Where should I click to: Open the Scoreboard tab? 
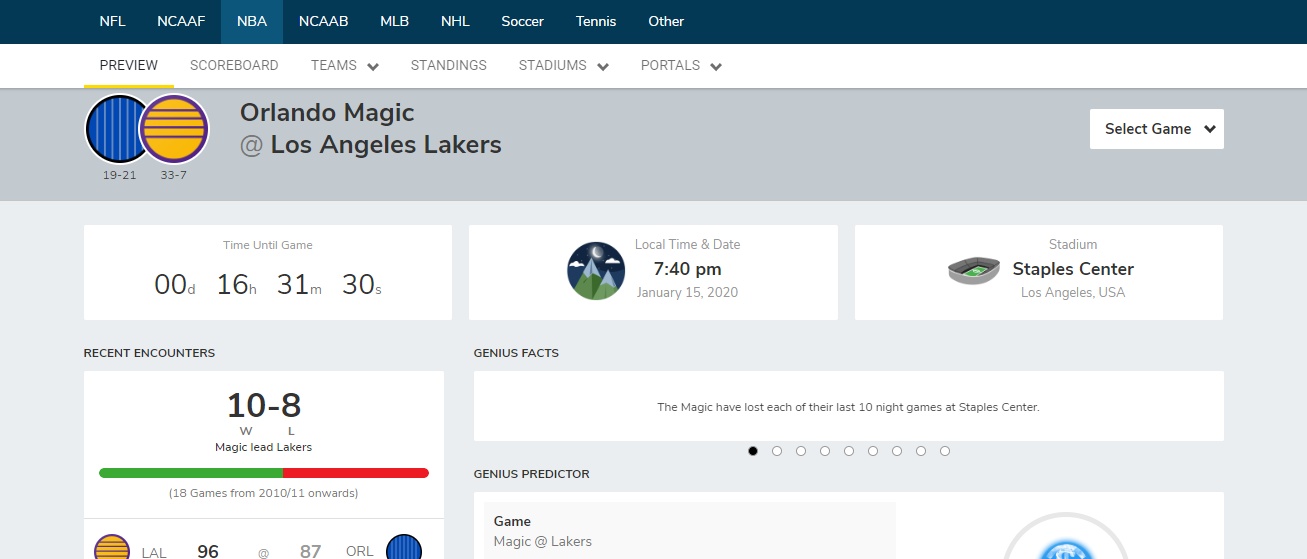click(234, 66)
